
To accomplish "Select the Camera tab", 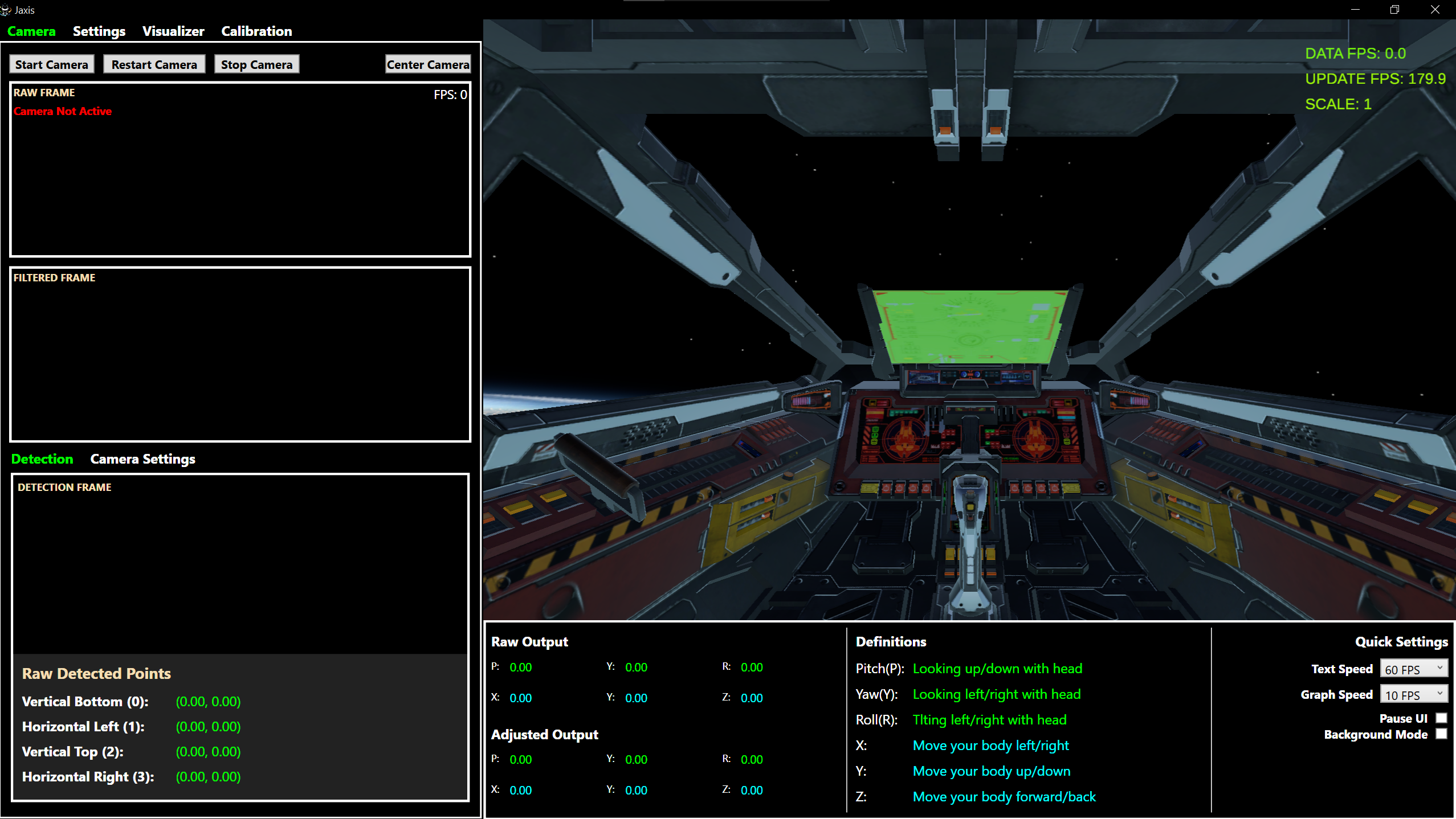I will [x=31, y=31].
